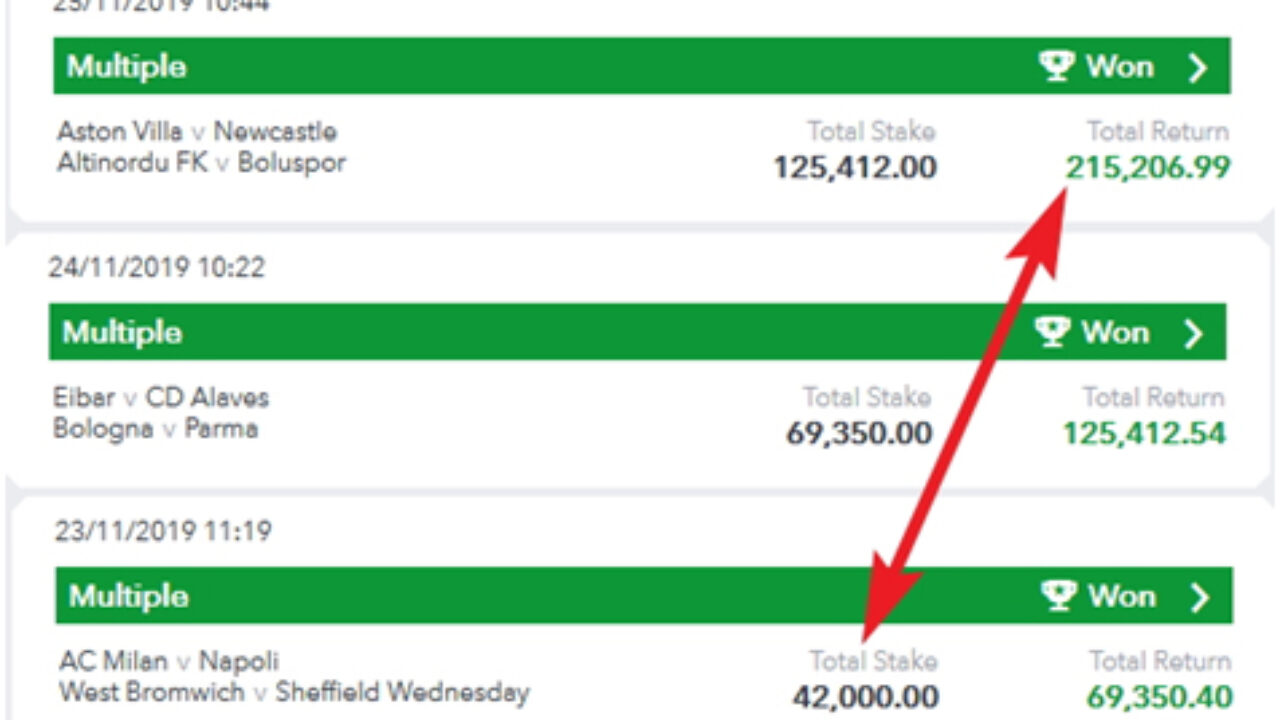This screenshot has width=1280, height=720.
Task: Click the Aston Villa v Newcastle match
Action: [197, 131]
